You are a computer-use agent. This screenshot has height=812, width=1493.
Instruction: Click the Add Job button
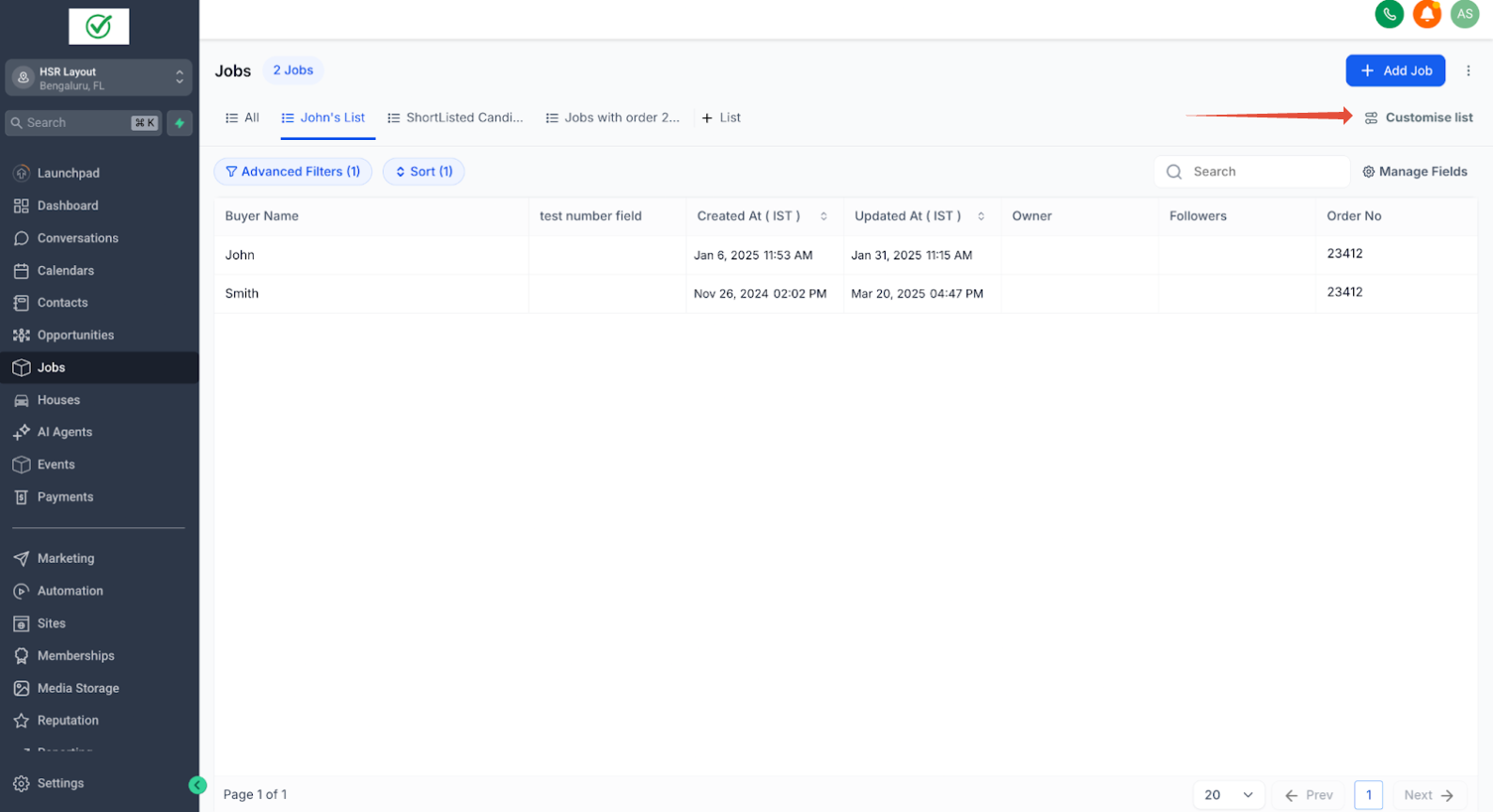pos(1395,70)
